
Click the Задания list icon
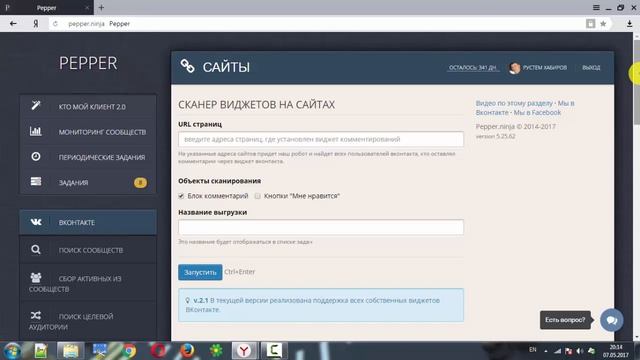[x=36, y=181]
